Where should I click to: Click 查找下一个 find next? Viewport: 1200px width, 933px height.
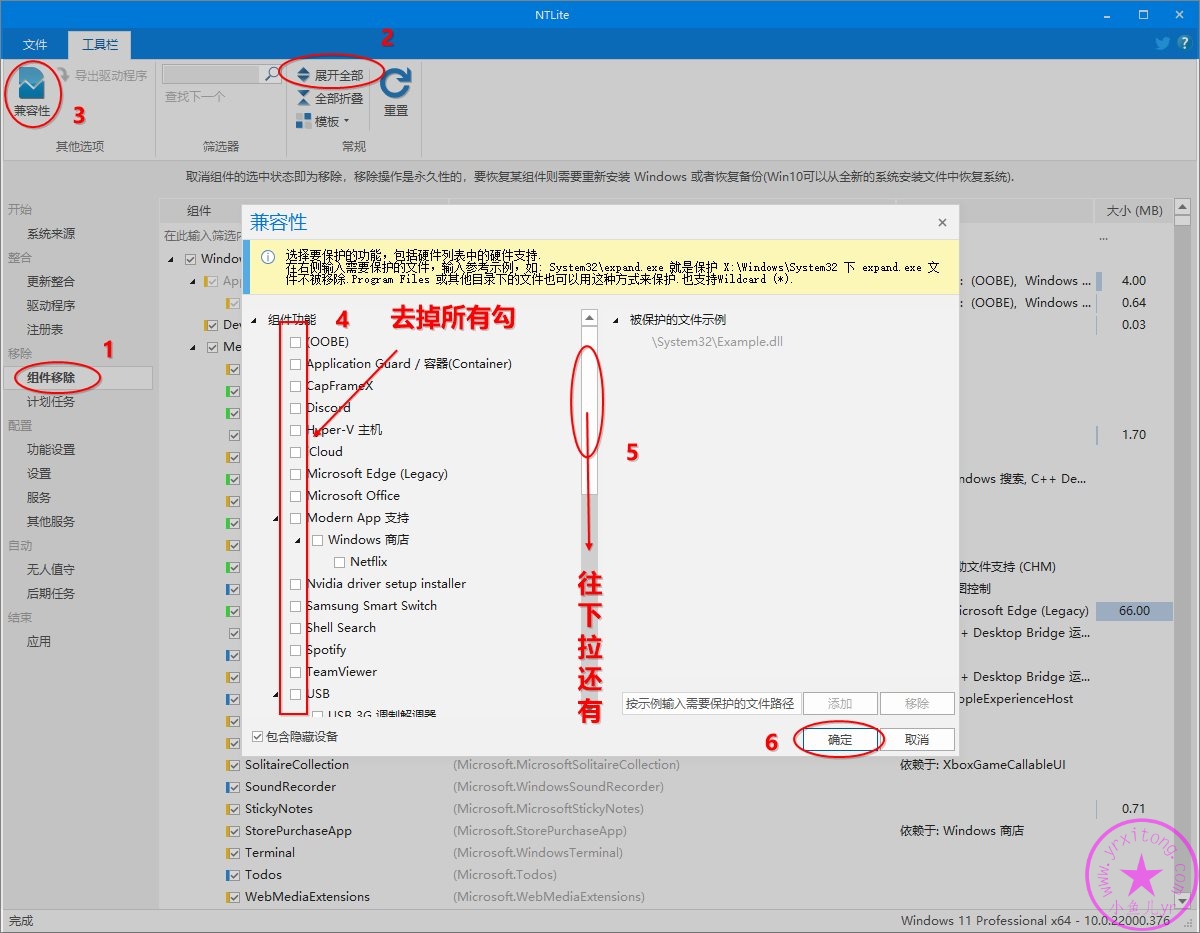(195, 97)
